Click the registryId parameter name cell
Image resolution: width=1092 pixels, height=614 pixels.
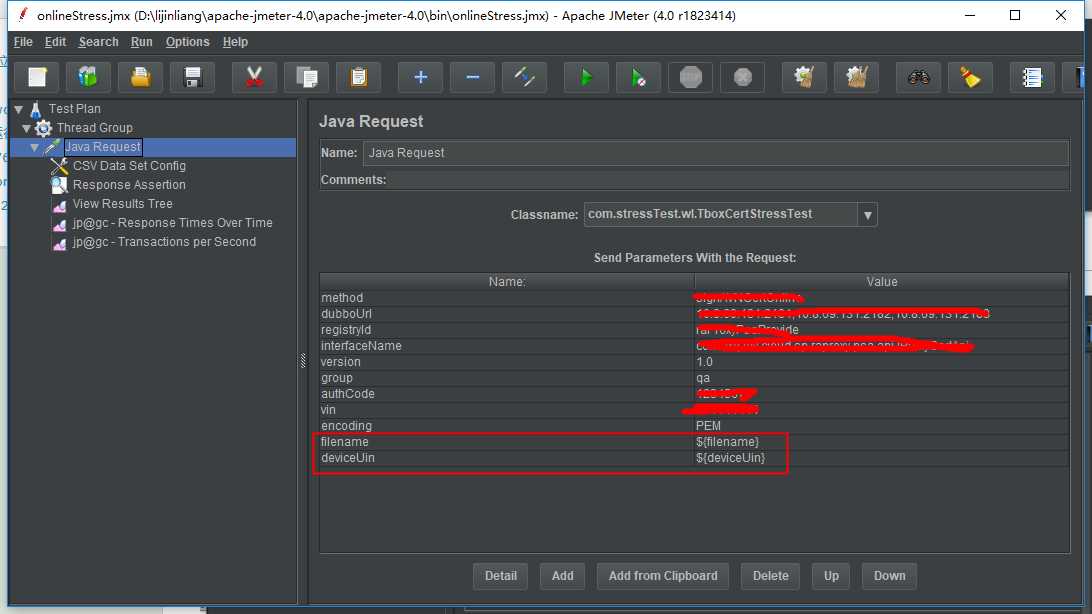[507, 330]
